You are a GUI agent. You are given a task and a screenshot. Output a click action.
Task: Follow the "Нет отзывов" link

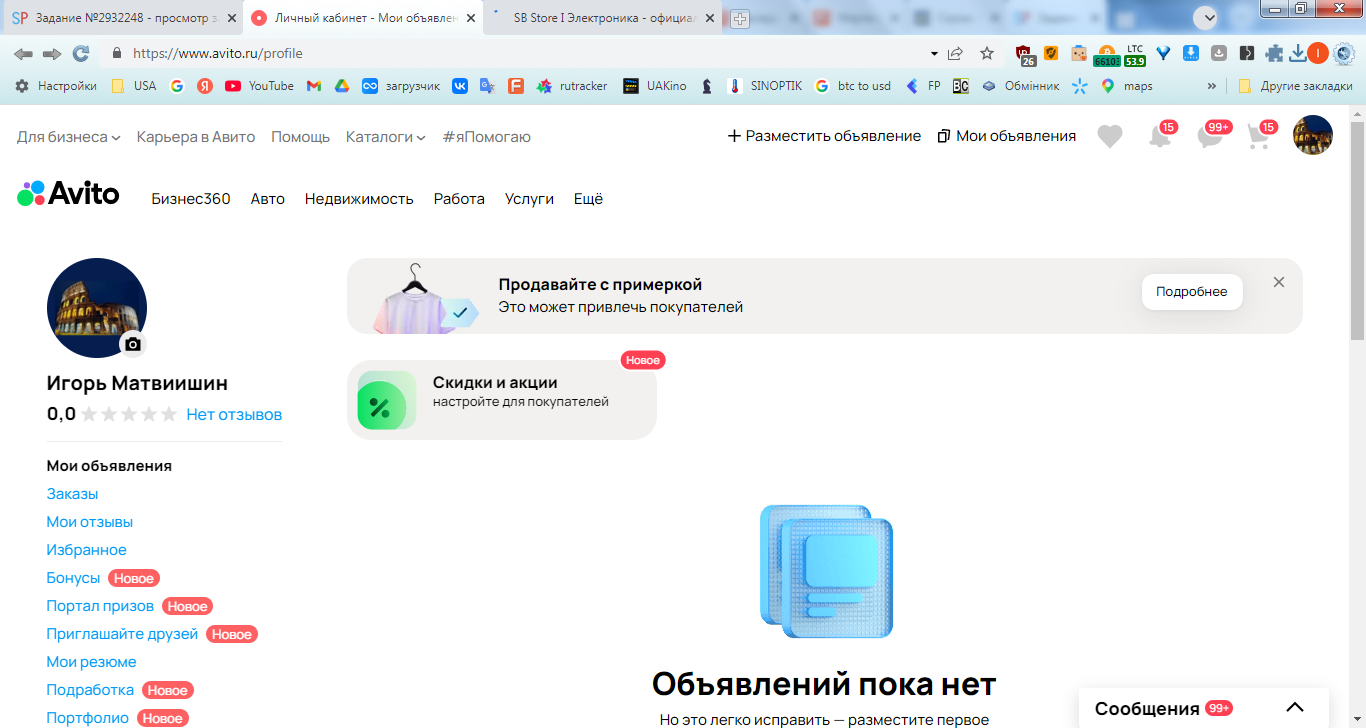pyautogui.click(x=234, y=414)
